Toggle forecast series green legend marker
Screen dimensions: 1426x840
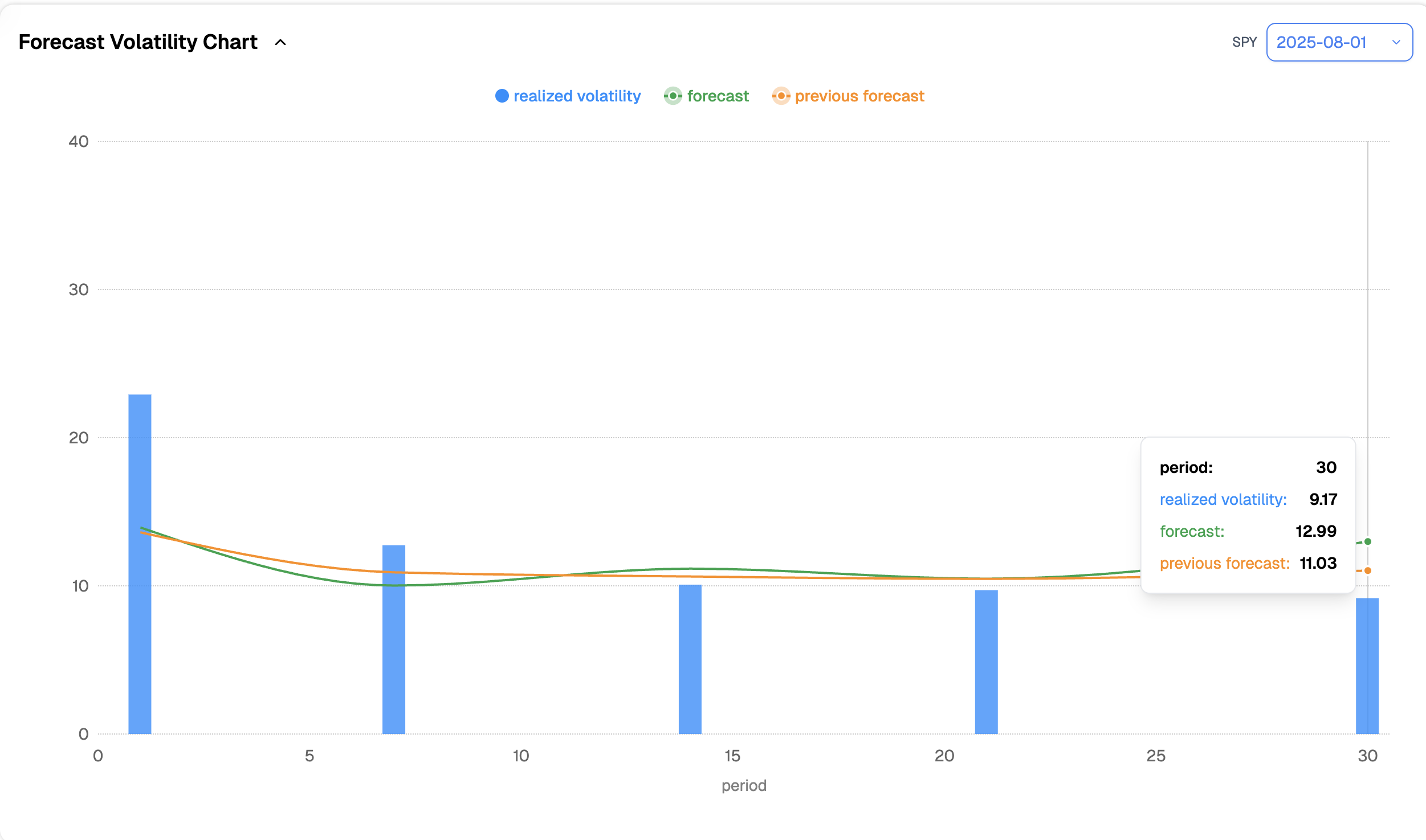pyautogui.click(x=673, y=96)
